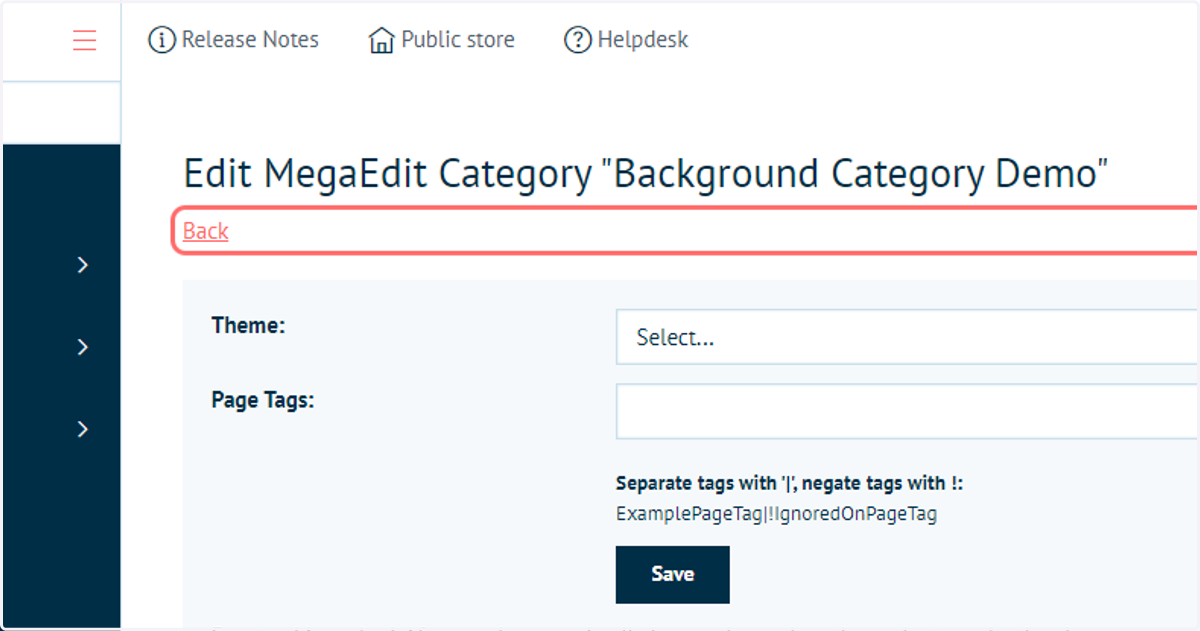Open the Helpdesk text link

[643, 40]
